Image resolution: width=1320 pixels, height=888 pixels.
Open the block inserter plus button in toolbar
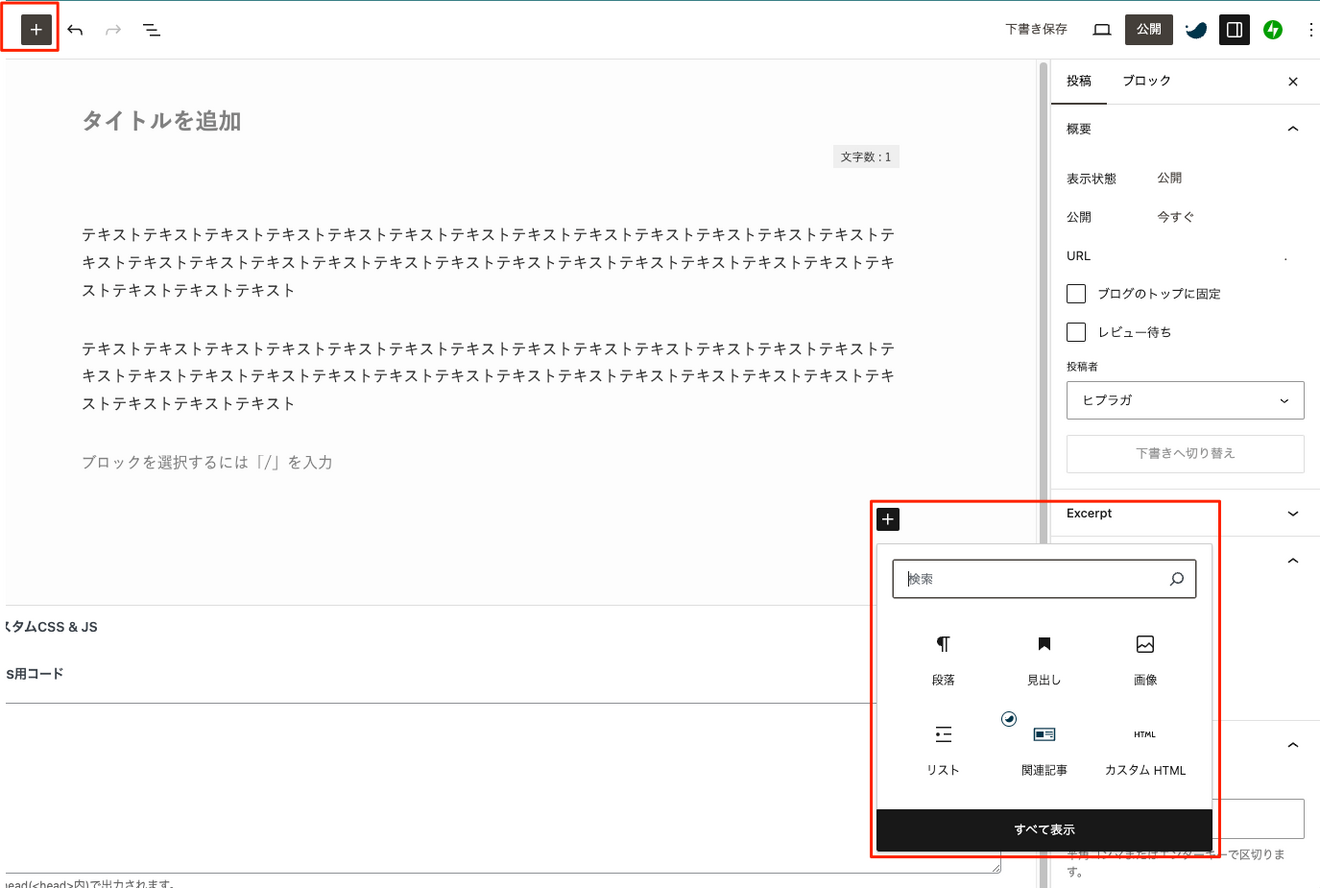(x=36, y=30)
